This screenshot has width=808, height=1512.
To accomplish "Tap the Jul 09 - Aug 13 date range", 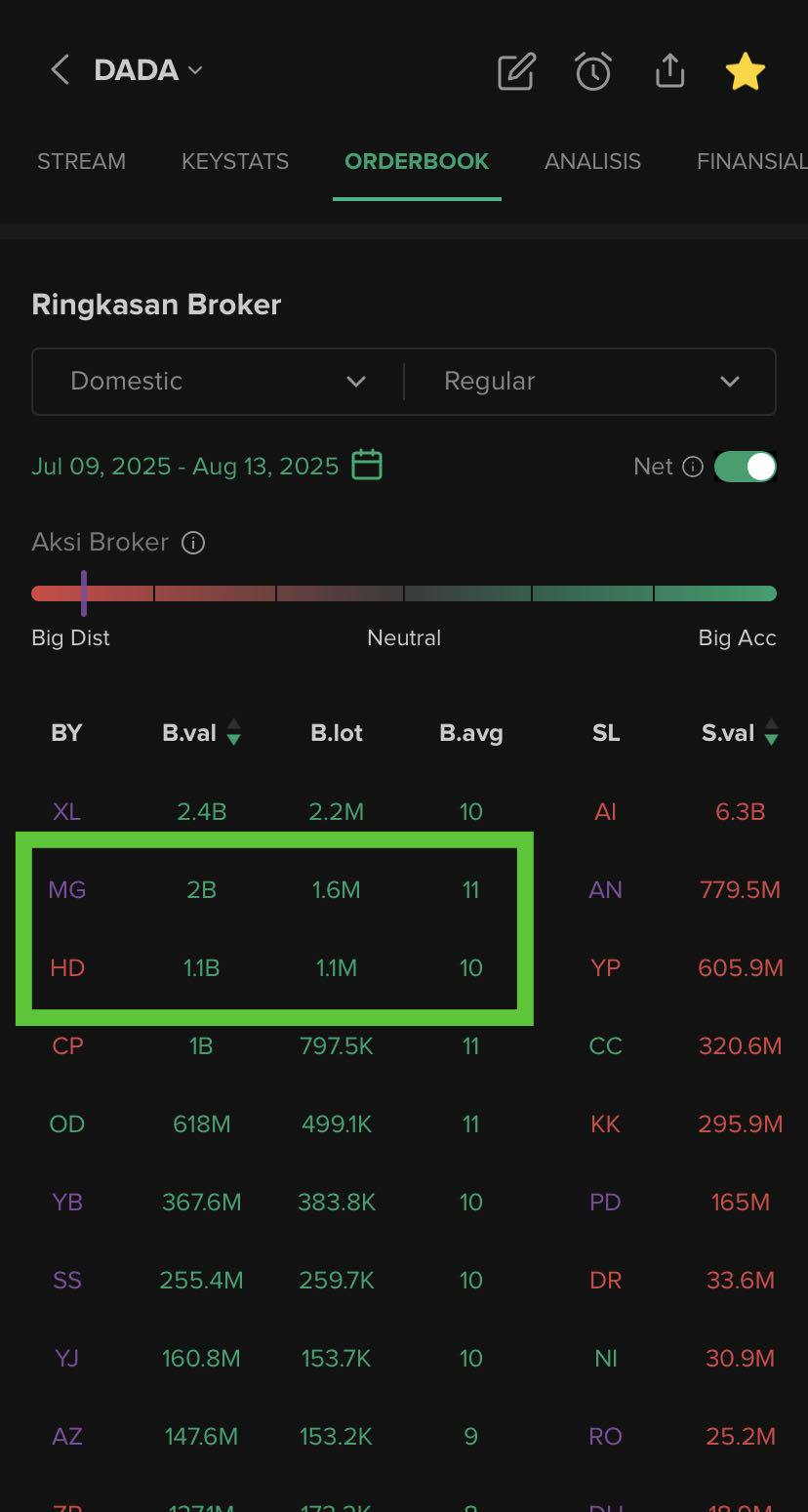I will 185,466.
